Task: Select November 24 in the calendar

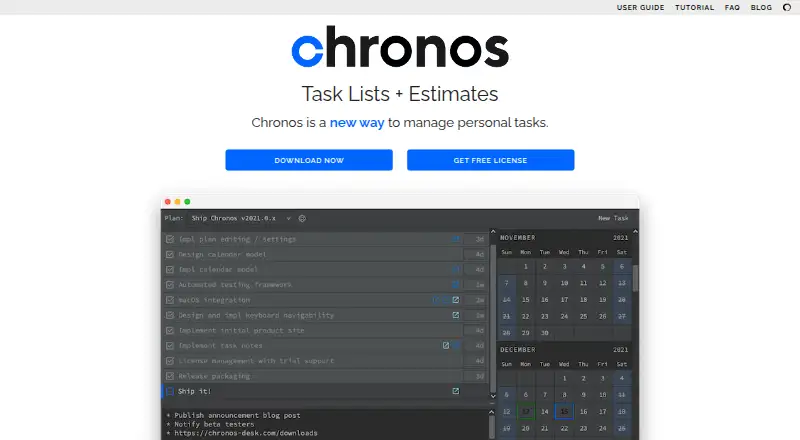Action: pos(564,316)
